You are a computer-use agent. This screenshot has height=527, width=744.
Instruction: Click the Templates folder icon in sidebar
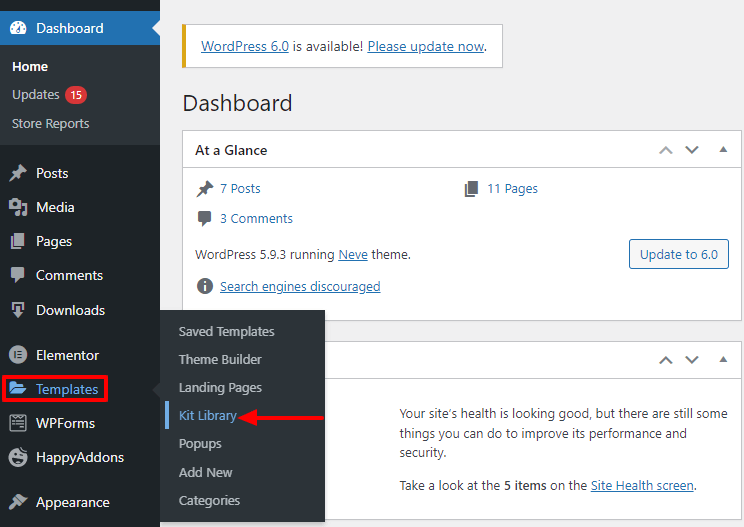tap(18, 388)
